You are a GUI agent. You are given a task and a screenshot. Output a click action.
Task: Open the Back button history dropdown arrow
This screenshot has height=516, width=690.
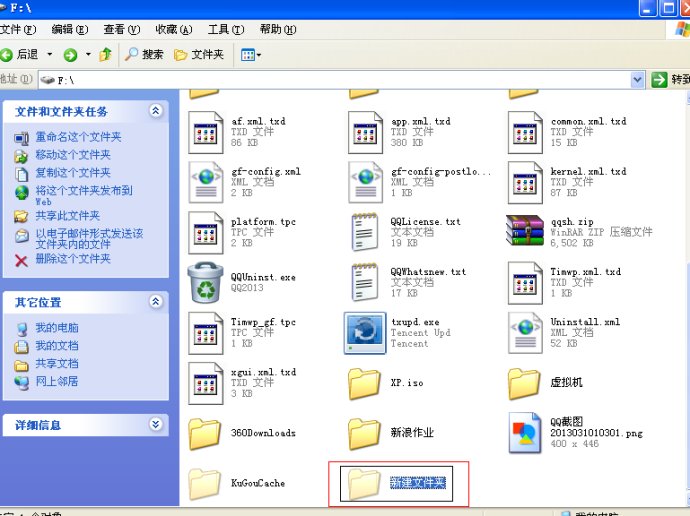pyautogui.click(x=50, y=55)
